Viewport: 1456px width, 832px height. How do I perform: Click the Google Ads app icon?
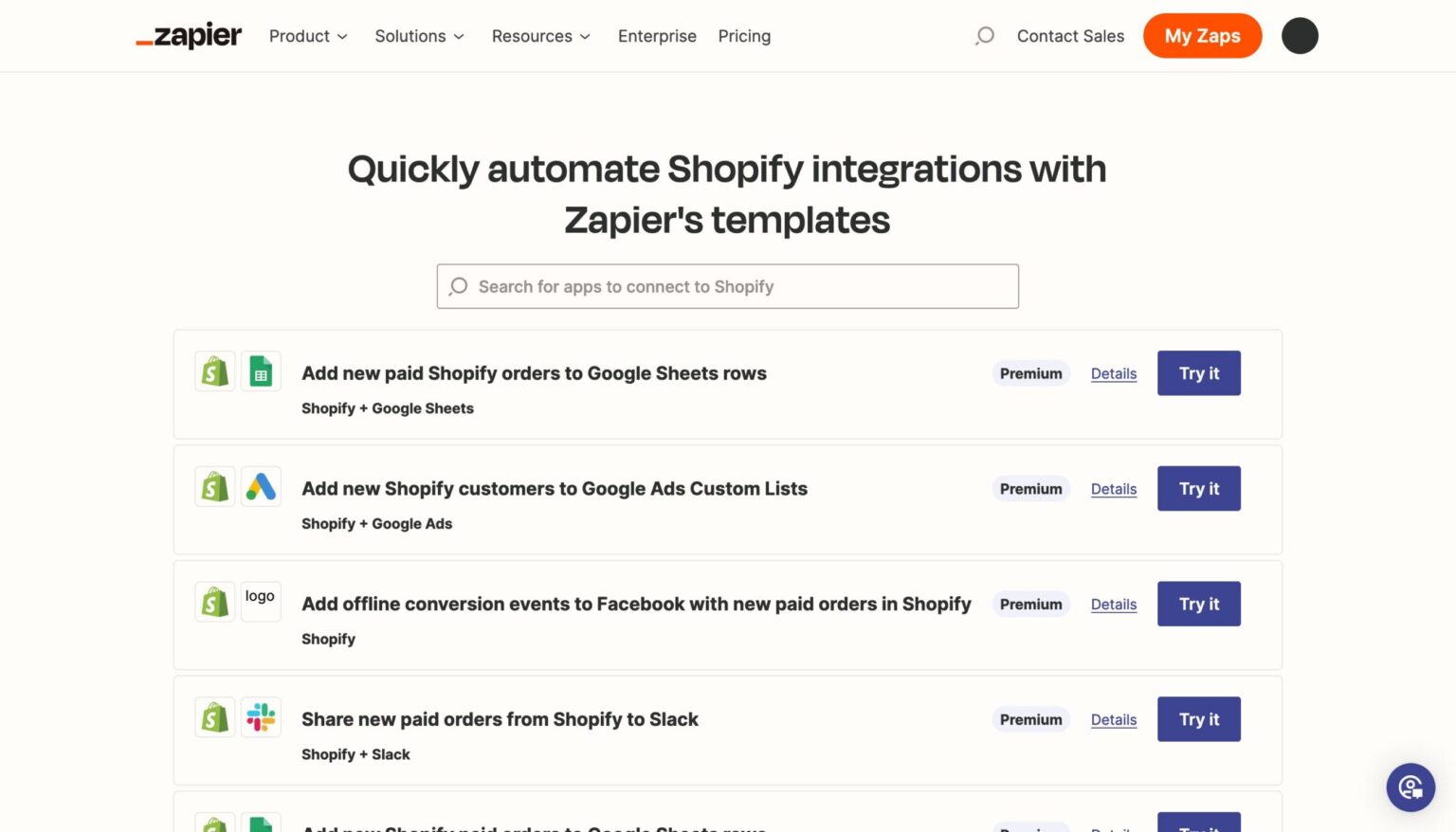(x=261, y=487)
